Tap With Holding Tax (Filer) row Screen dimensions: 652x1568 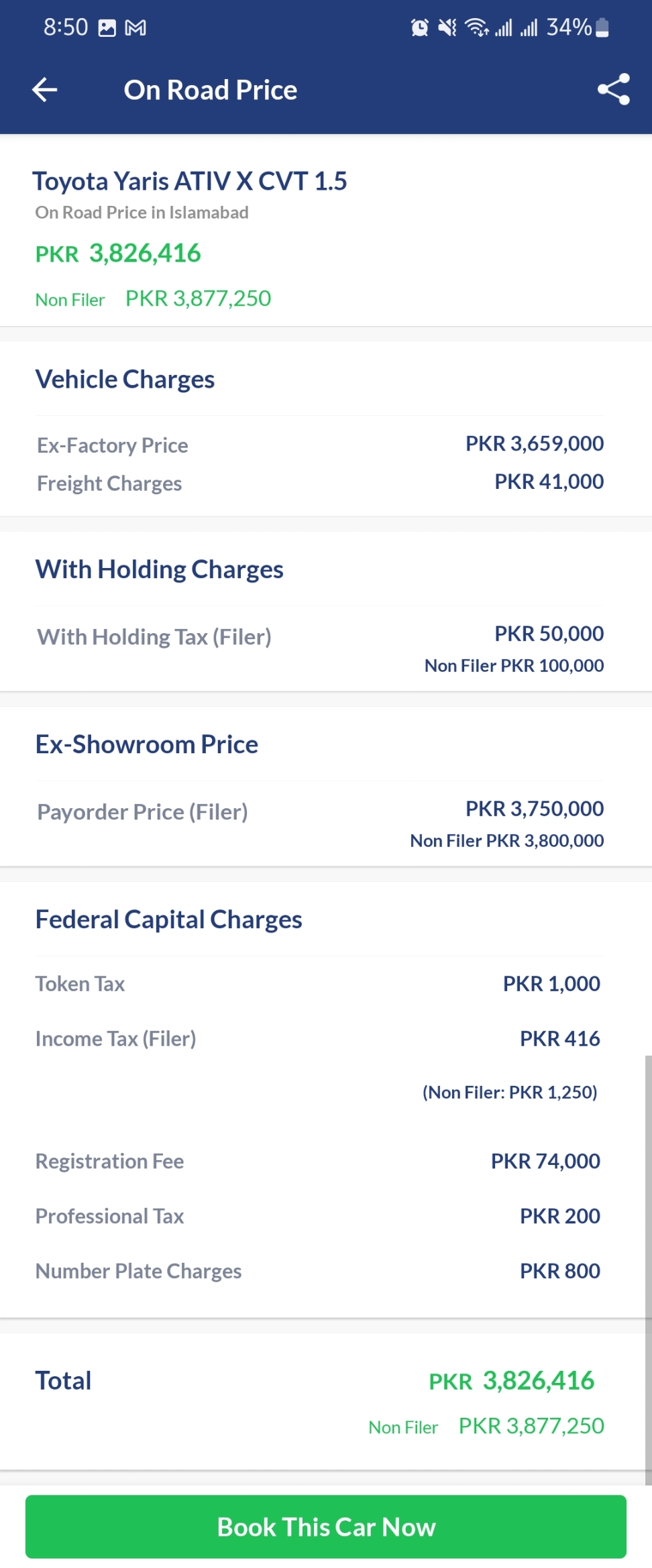320,647
